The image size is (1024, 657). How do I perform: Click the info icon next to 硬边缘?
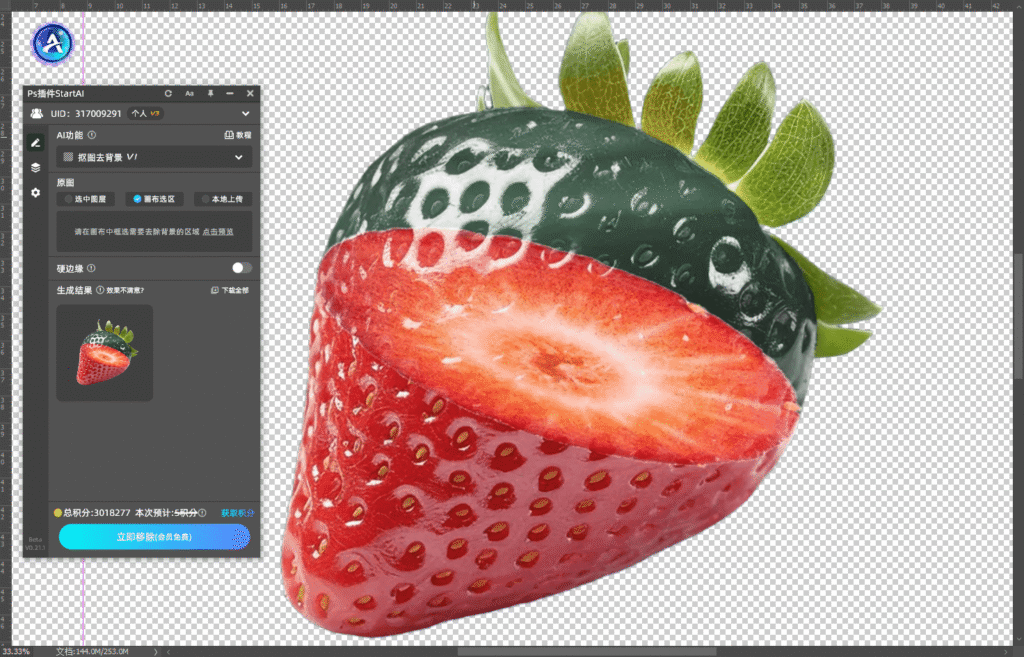[x=91, y=268]
